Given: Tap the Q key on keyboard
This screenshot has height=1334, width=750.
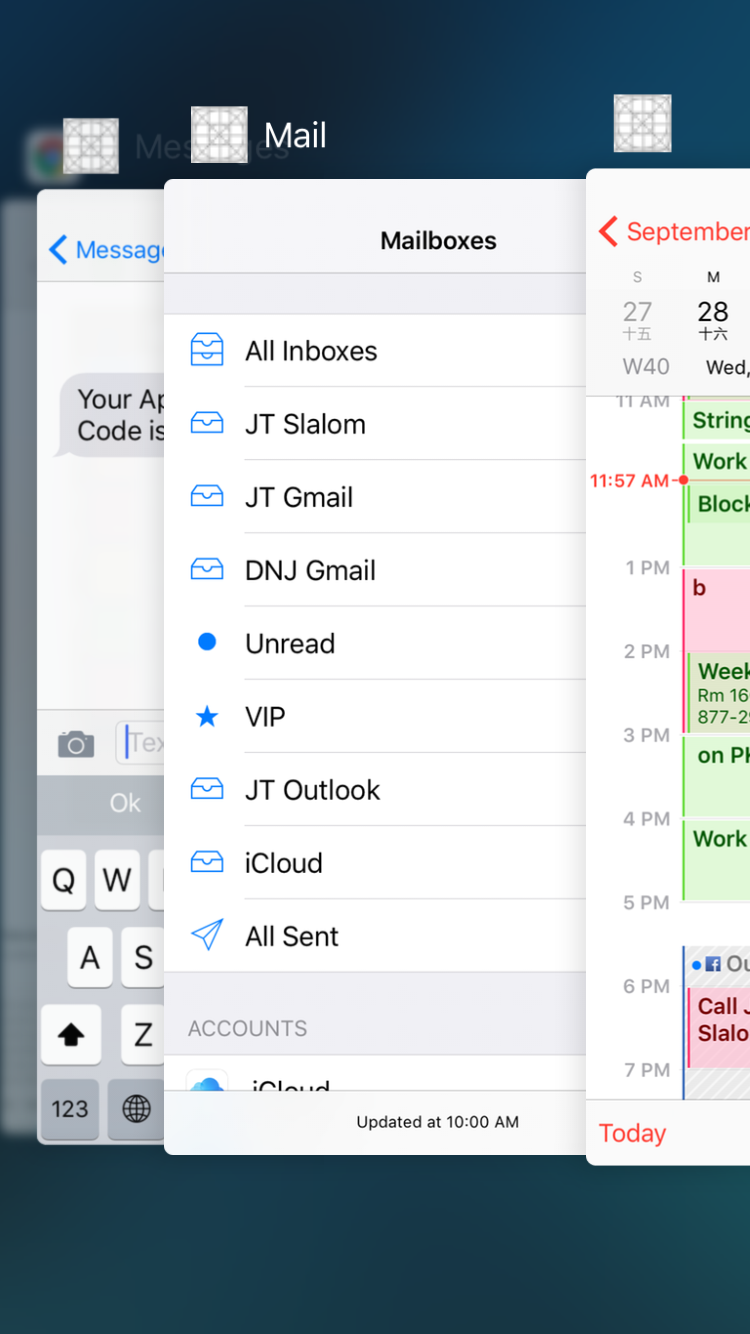Looking at the screenshot, I should click(x=63, y=880).
